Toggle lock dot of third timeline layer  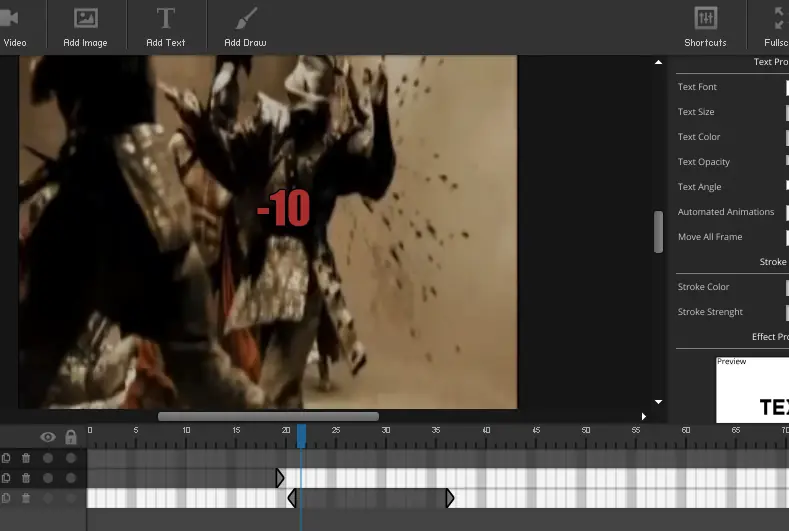pyautogui.click(x=71, y=498)
